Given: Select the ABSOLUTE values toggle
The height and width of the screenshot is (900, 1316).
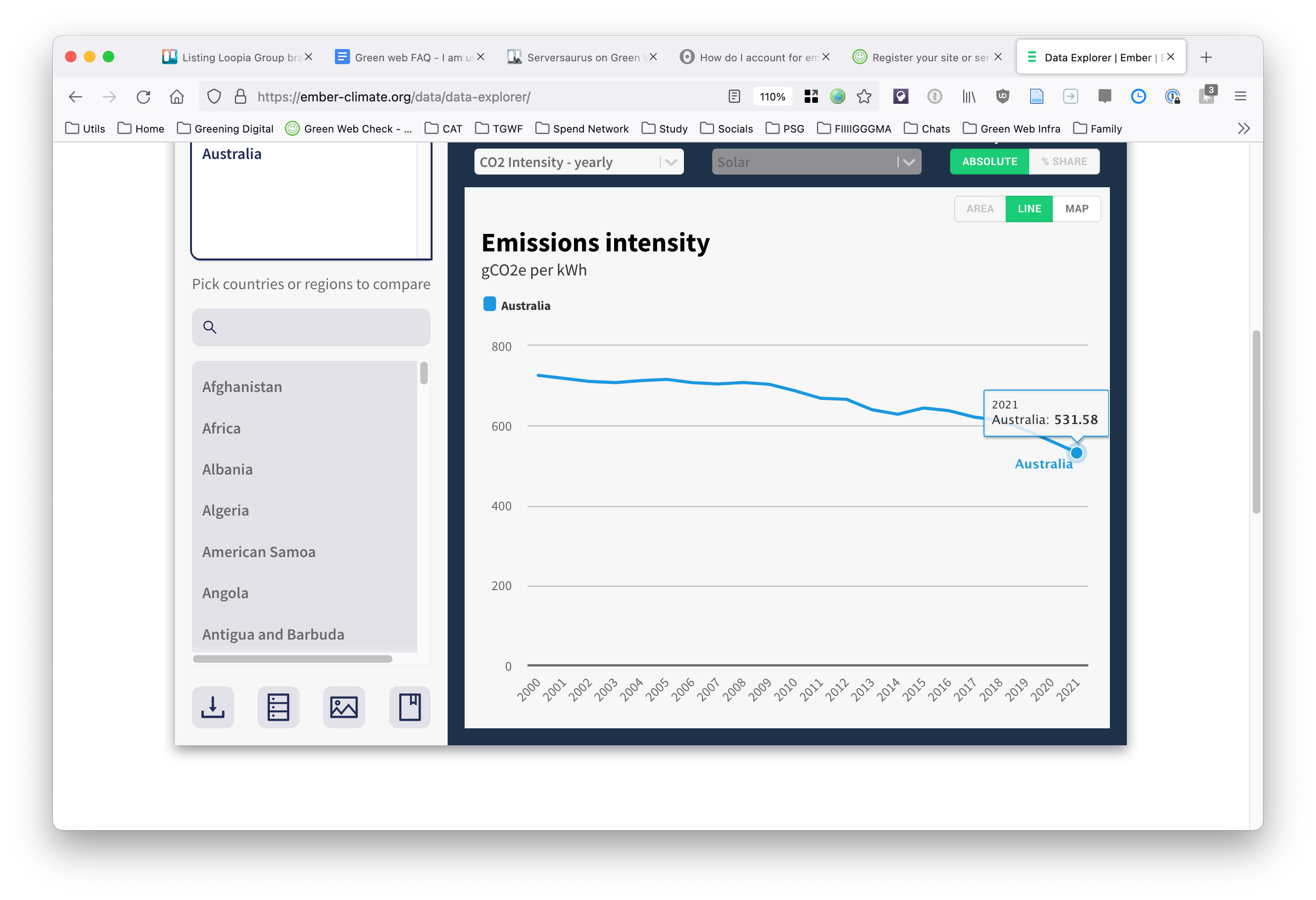Looking at the screenshot, I should pos(989,161).
